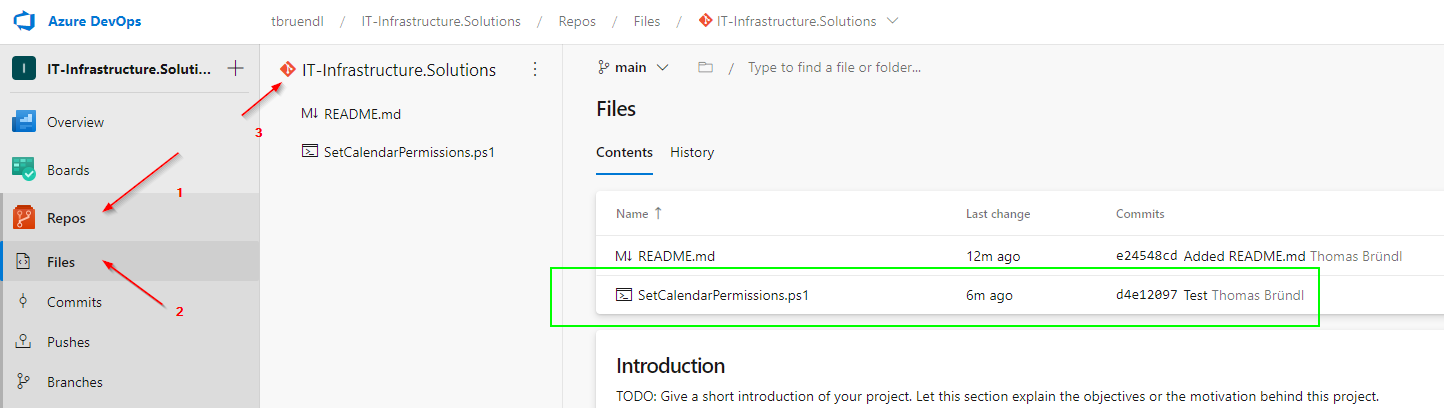1444x408 pixels.
Task: Click the Azure DevOps logo icon
Action: (x=24, y=20)
